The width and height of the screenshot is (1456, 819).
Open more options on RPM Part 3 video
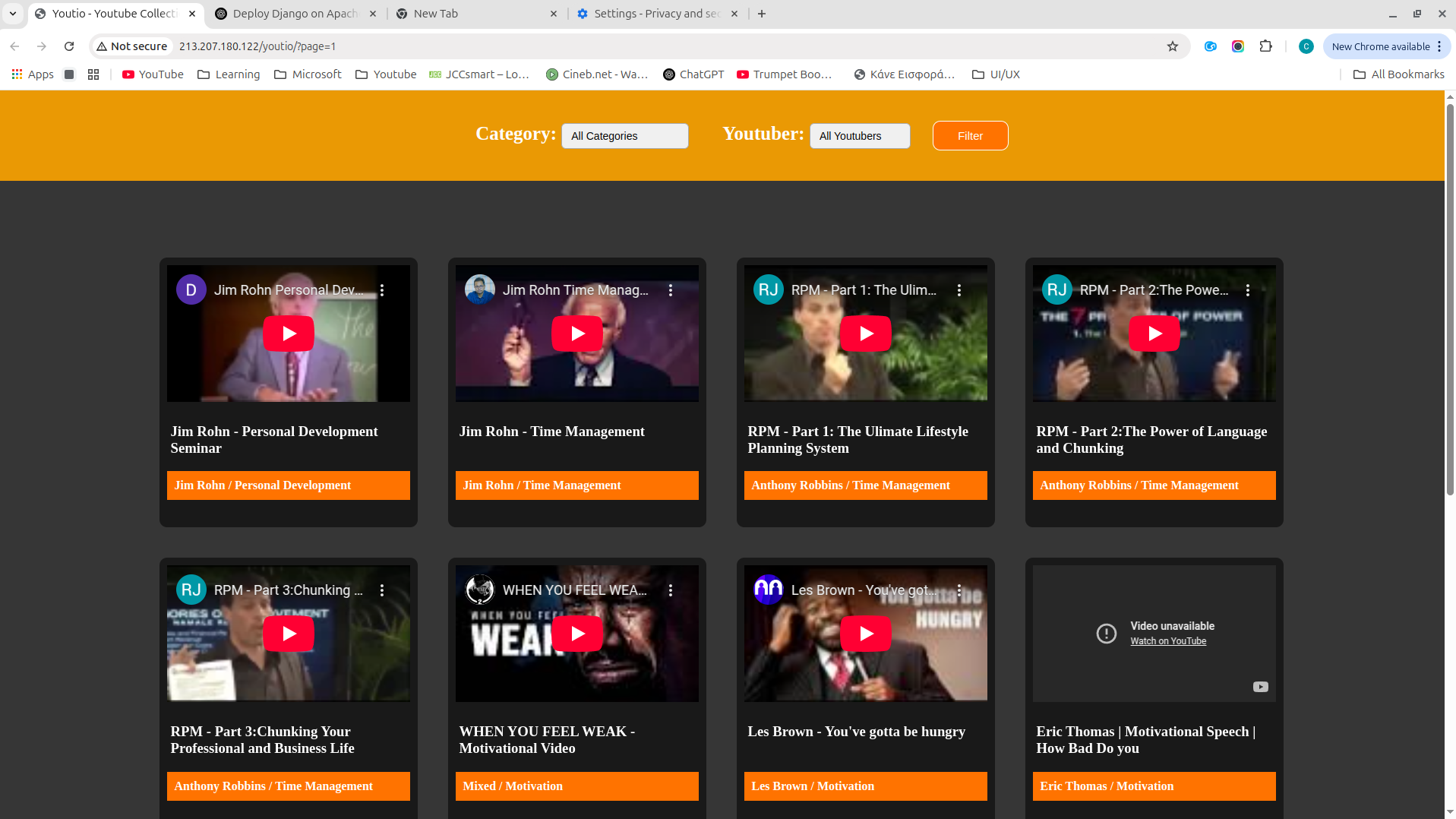382,590
